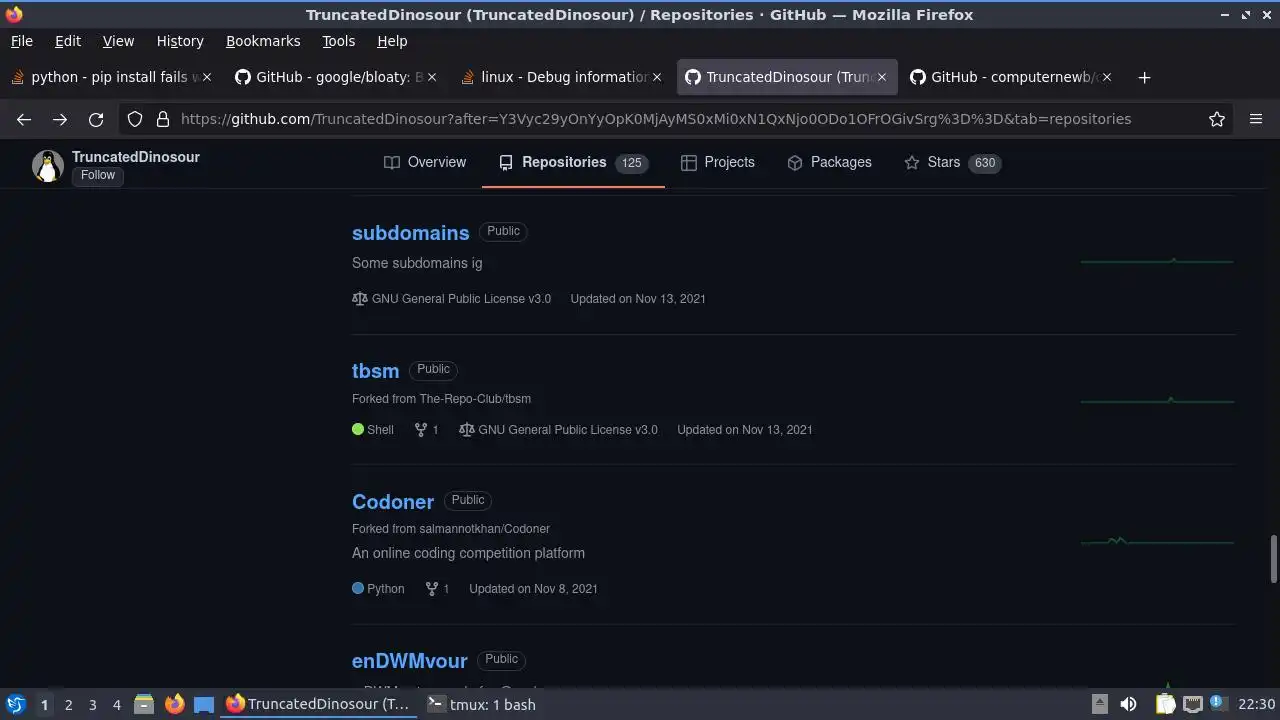Click the browser Back arrow
Image resolution: width=1280 pixels, height=720 pixels.
click(24, 119)
